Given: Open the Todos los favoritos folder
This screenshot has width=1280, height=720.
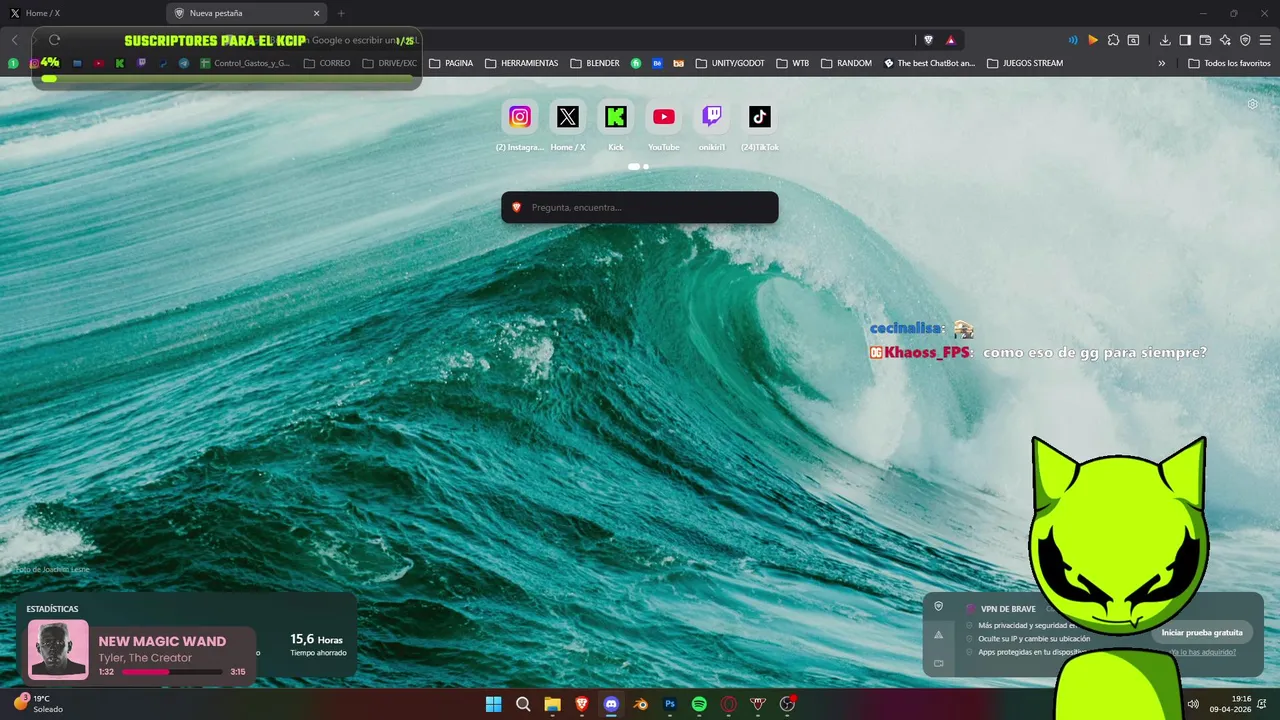Looking at the screenshot, I should (x=1229, y=63).
